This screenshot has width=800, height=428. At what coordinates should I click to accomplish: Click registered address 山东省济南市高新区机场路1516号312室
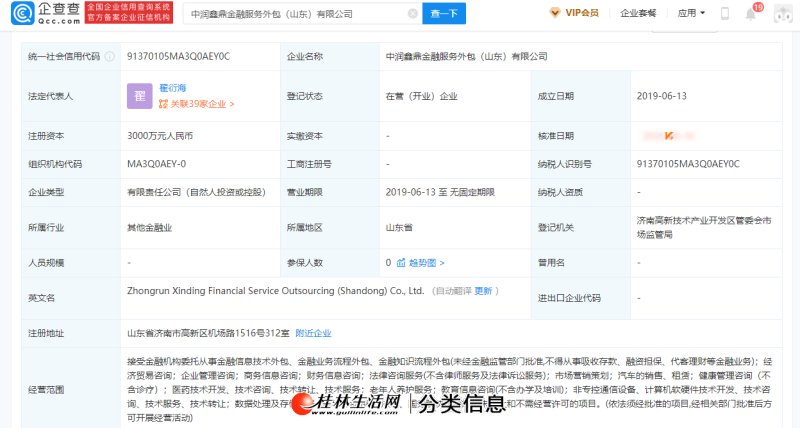pos(208,333)
